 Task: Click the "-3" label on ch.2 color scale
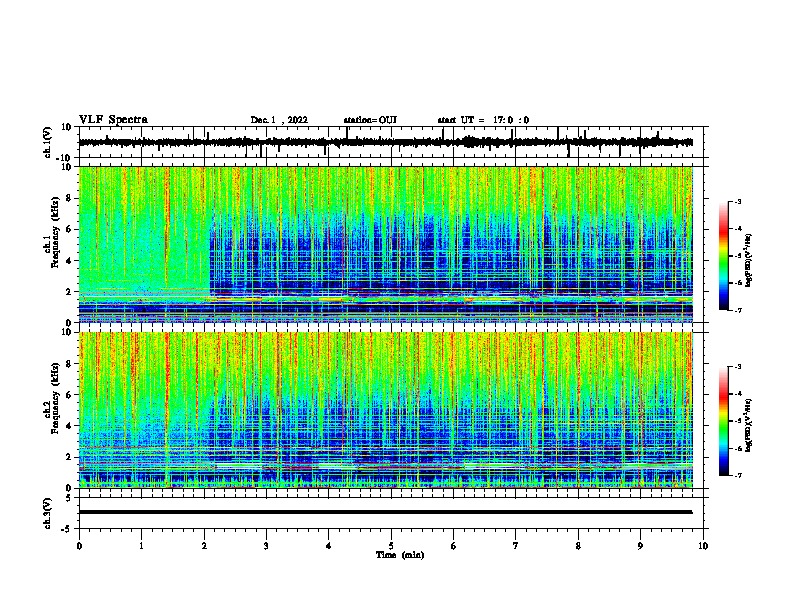[737, 367]
